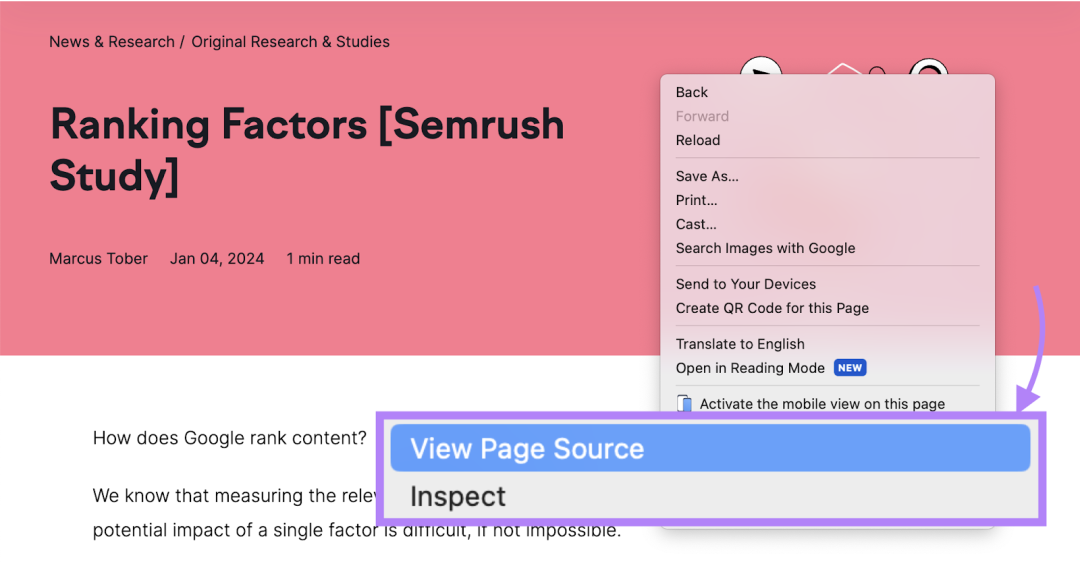Click the mobile view phone icon
The image size is (1080, 568).
click(684, 403)
